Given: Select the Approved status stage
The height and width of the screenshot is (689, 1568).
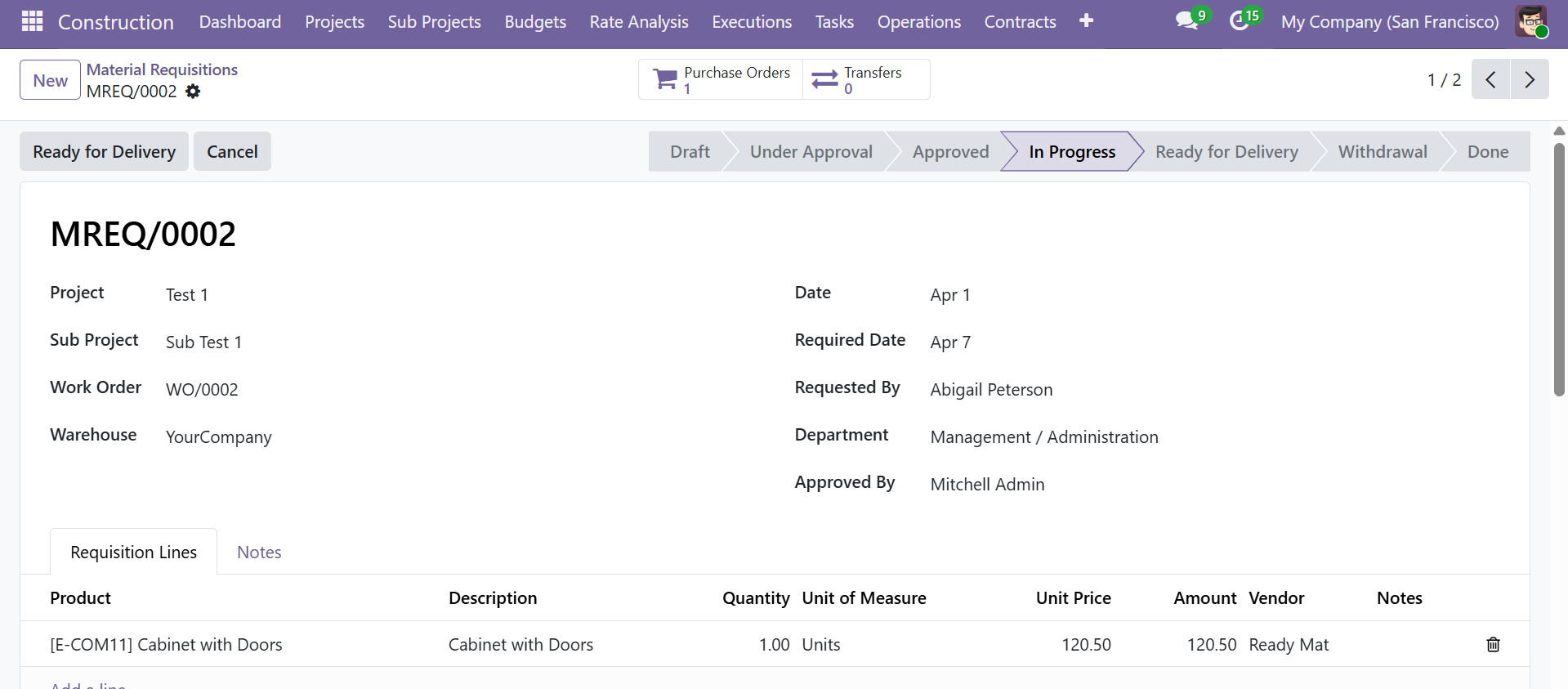Looking at the screenshot, I should (950, 151).
